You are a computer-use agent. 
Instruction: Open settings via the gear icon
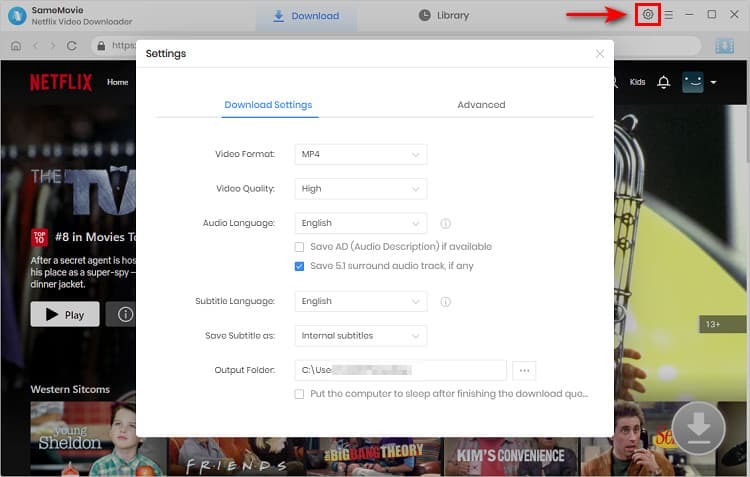click(x=648, y=15)
